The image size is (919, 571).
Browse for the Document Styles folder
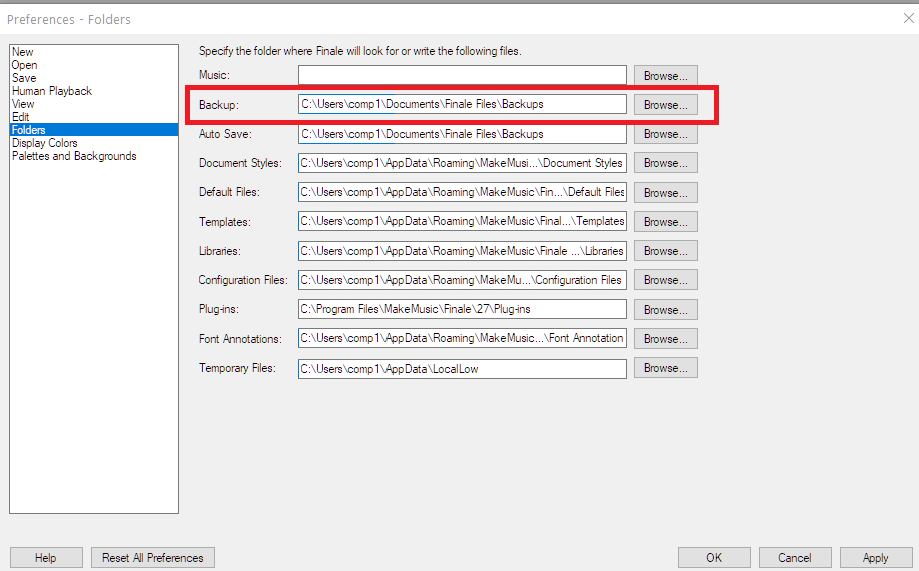665,163
